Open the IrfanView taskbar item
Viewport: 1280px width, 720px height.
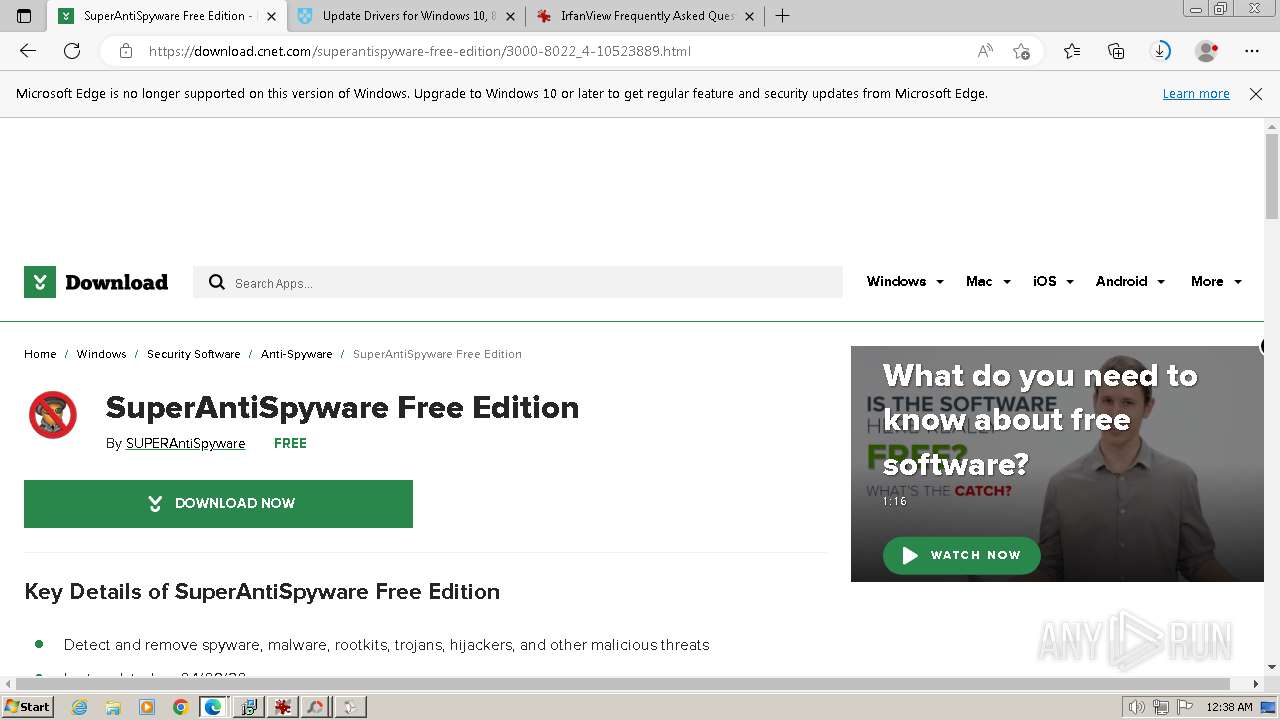click(x=283, y=707)
